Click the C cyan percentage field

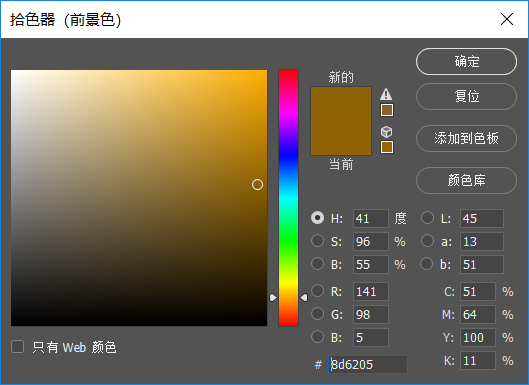pos(478,291)
